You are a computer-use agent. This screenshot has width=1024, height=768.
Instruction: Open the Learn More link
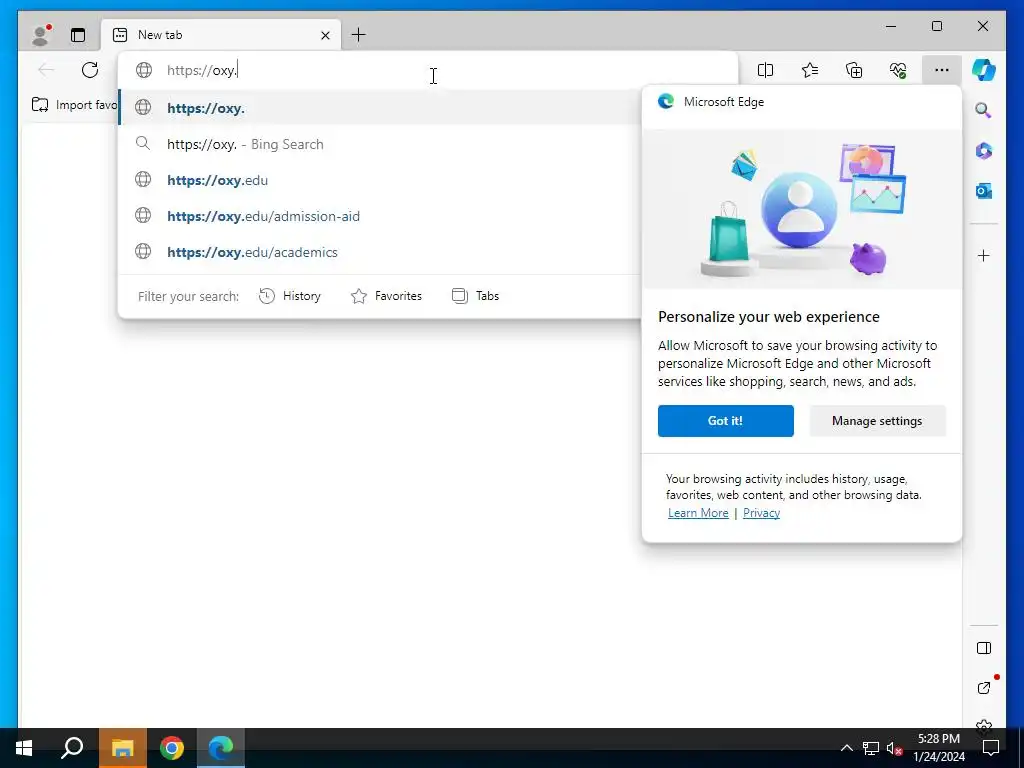[697, 513]
